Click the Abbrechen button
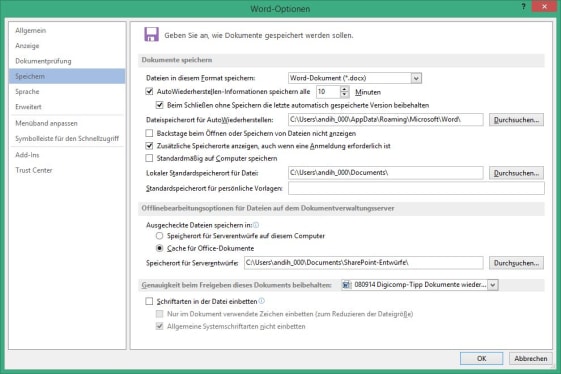This screenshot has width=561, height=374. pos(531,358)
